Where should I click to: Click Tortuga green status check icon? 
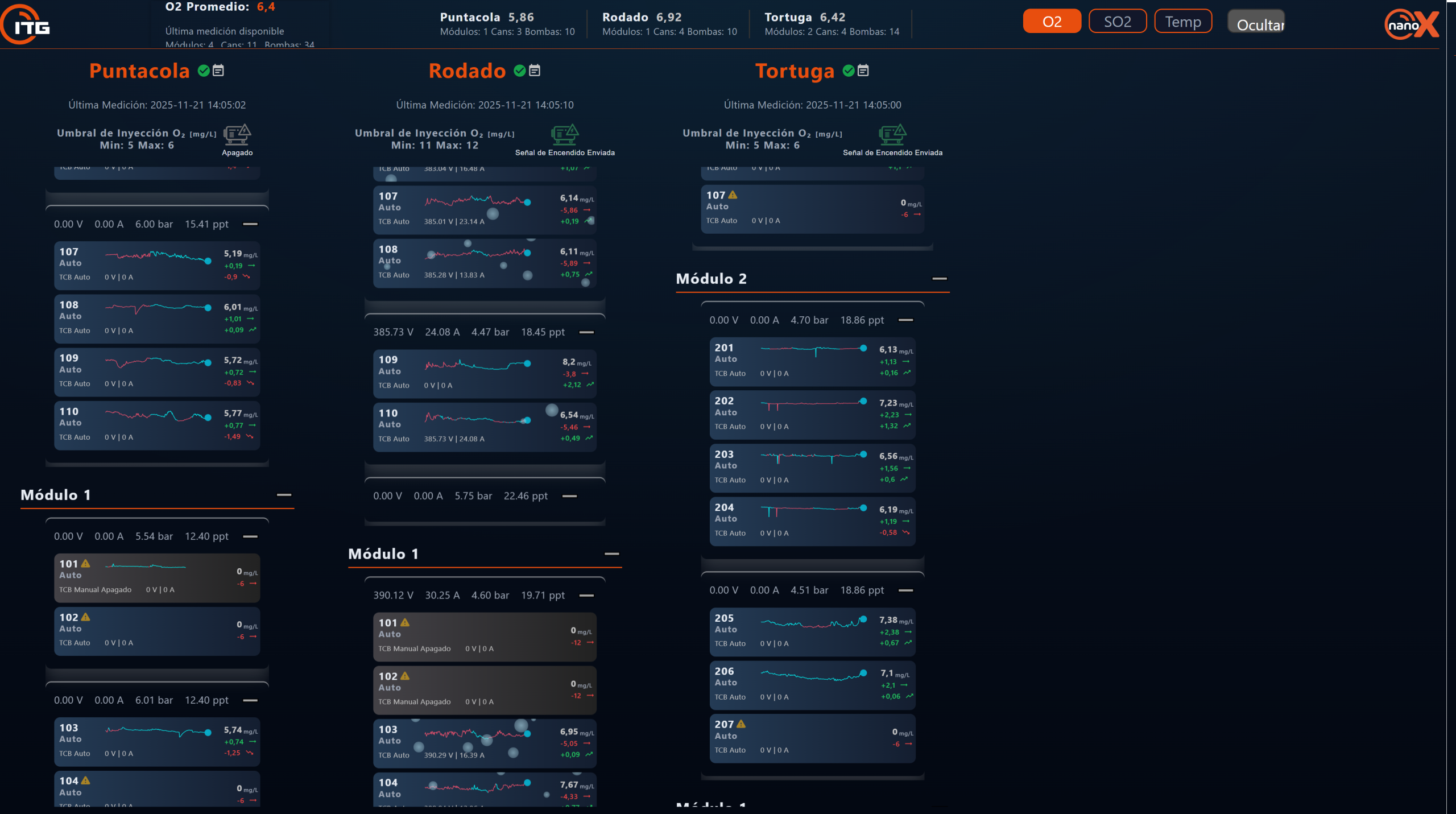coord(848,71)
